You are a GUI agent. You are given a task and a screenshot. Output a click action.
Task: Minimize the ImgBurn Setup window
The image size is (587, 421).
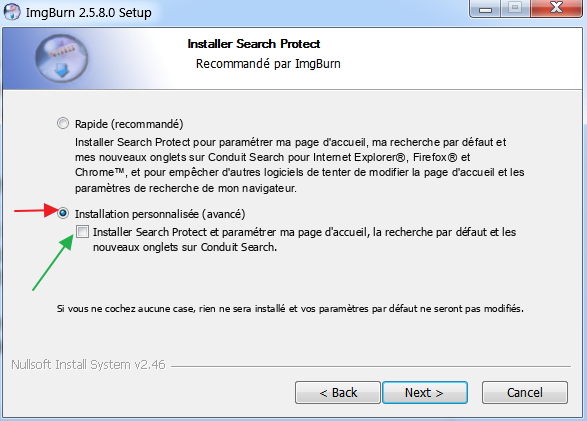[486, 8]
